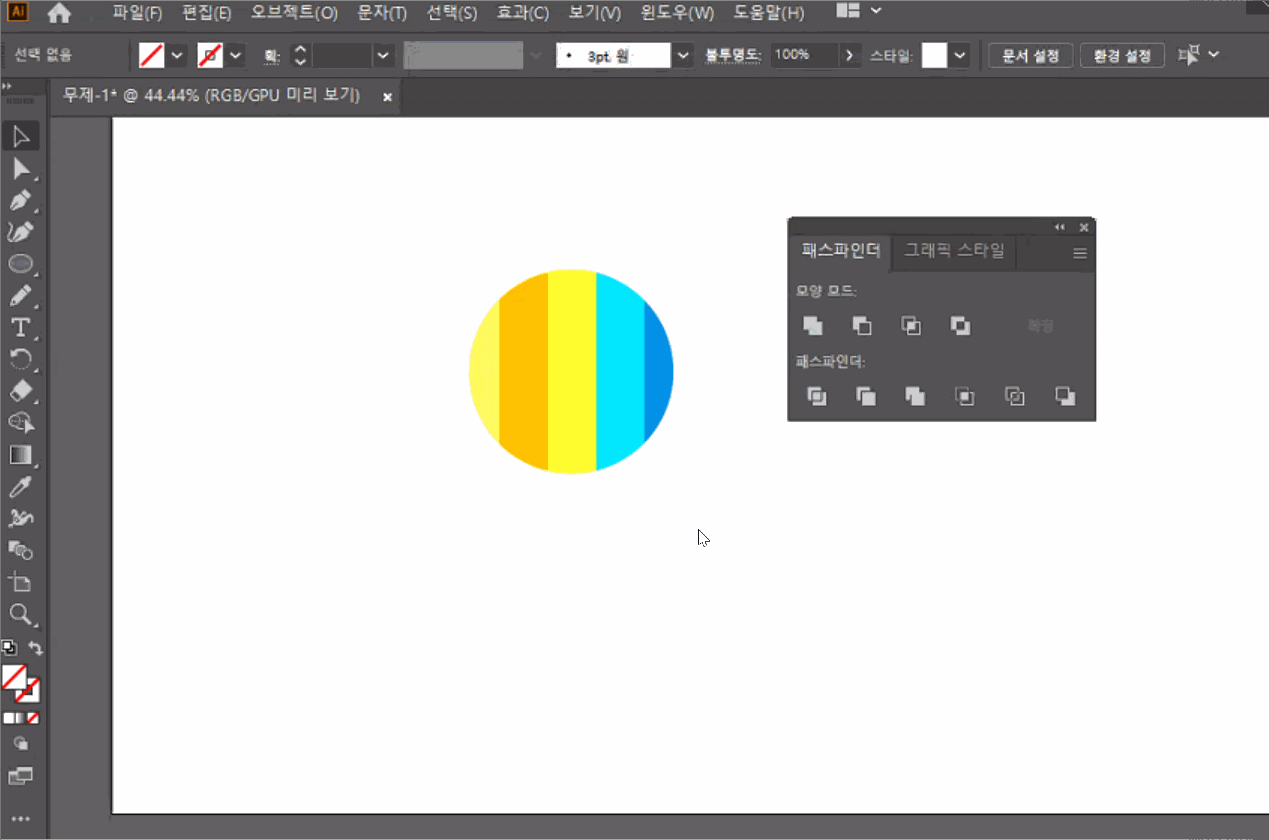Reset to default fill and stroke
Viewport: 1269px width, 840px height.
pyautogui.click(x=9, y=648)
